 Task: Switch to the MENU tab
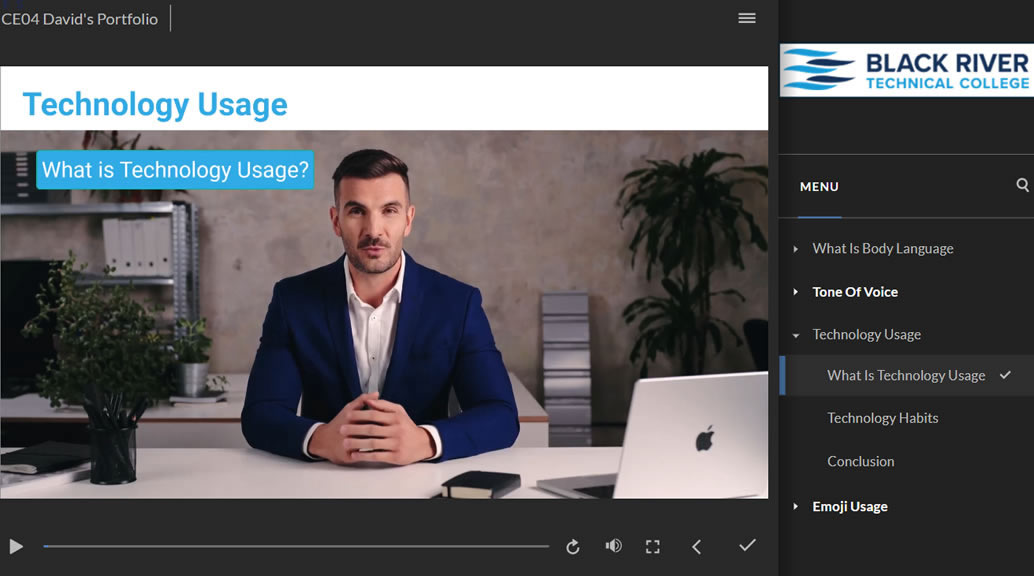click(819, 187)
